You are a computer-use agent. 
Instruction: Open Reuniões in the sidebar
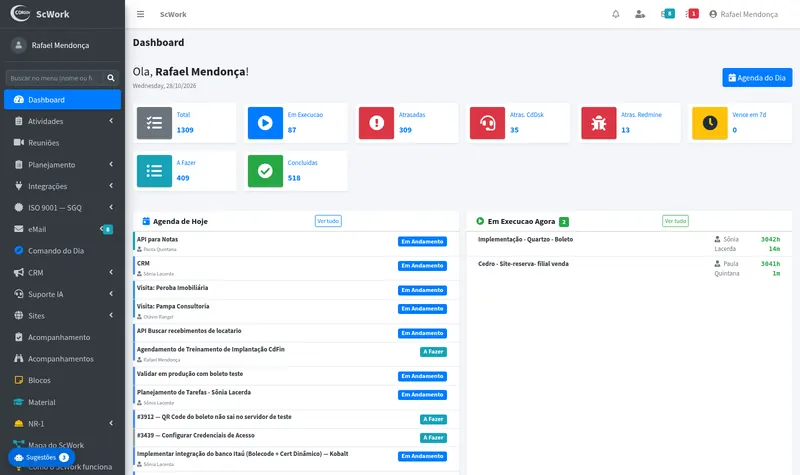click(62, 143)
